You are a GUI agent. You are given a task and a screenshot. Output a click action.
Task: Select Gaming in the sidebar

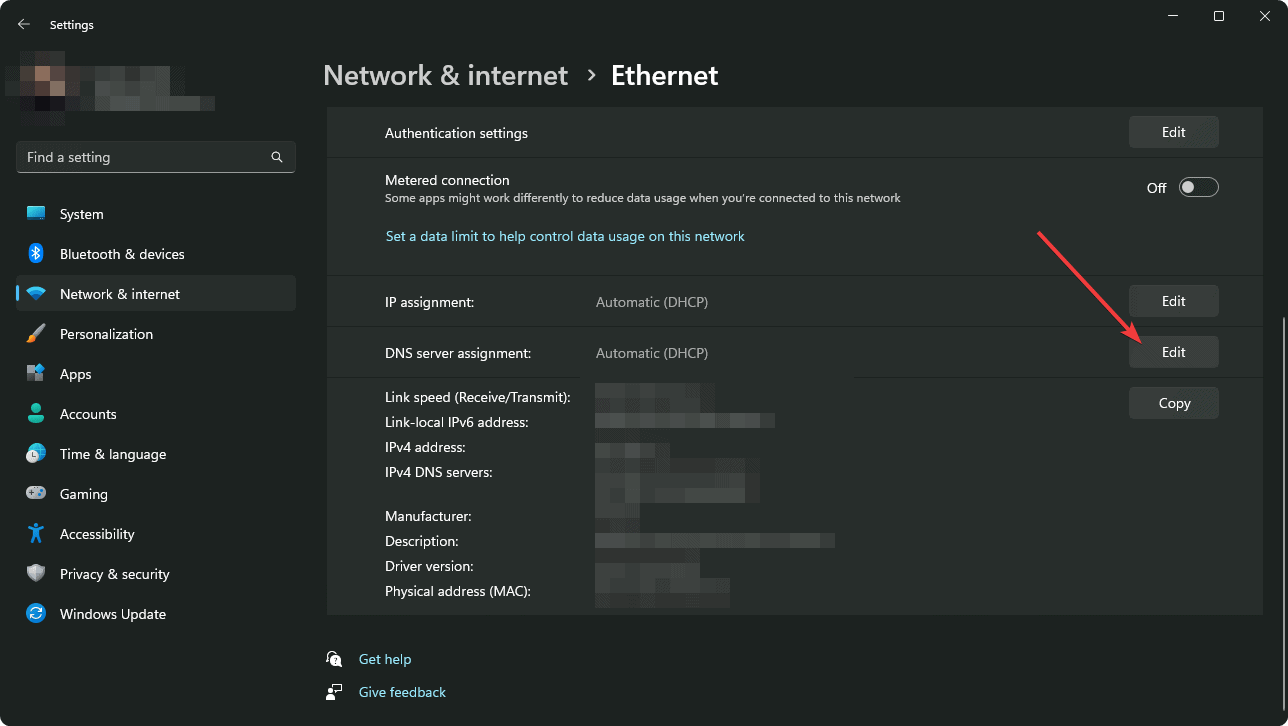pos(156,494)
